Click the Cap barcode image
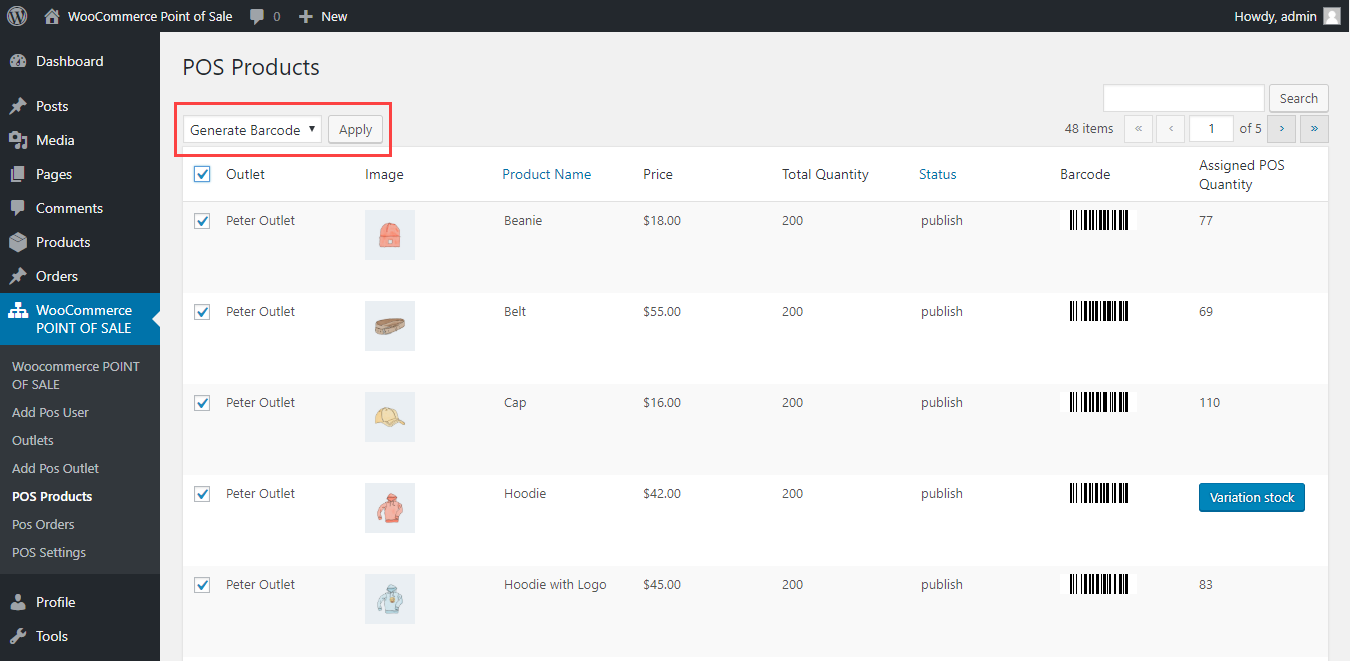Image resolution: width=1350 pixels, height=661 pixels. 1098,402
